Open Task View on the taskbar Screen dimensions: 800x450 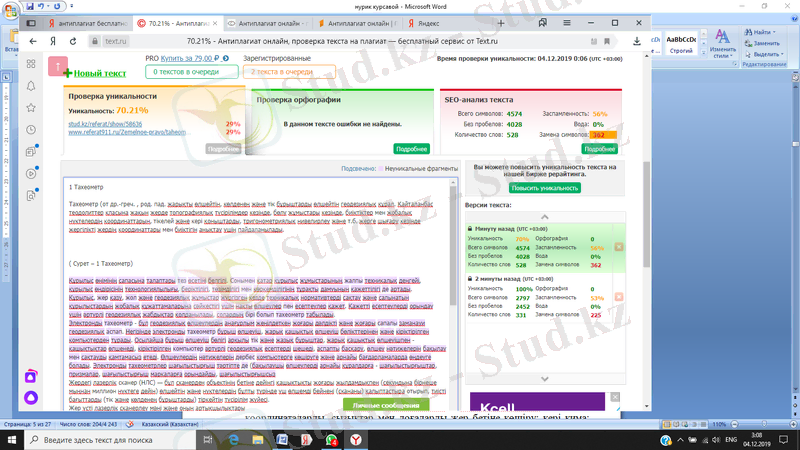(x=208, y=440)
